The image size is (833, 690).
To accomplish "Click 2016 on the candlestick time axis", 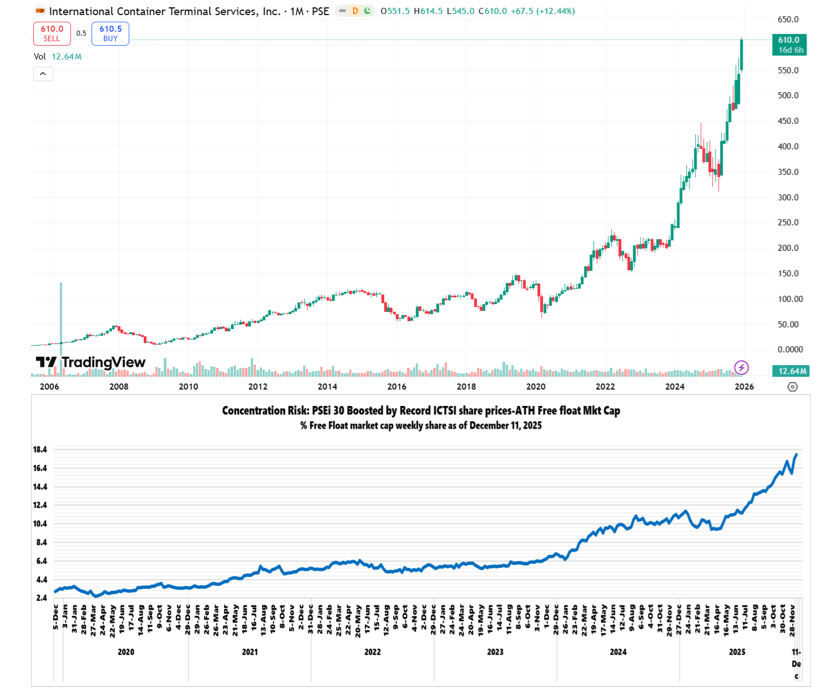I will (397, 387).
